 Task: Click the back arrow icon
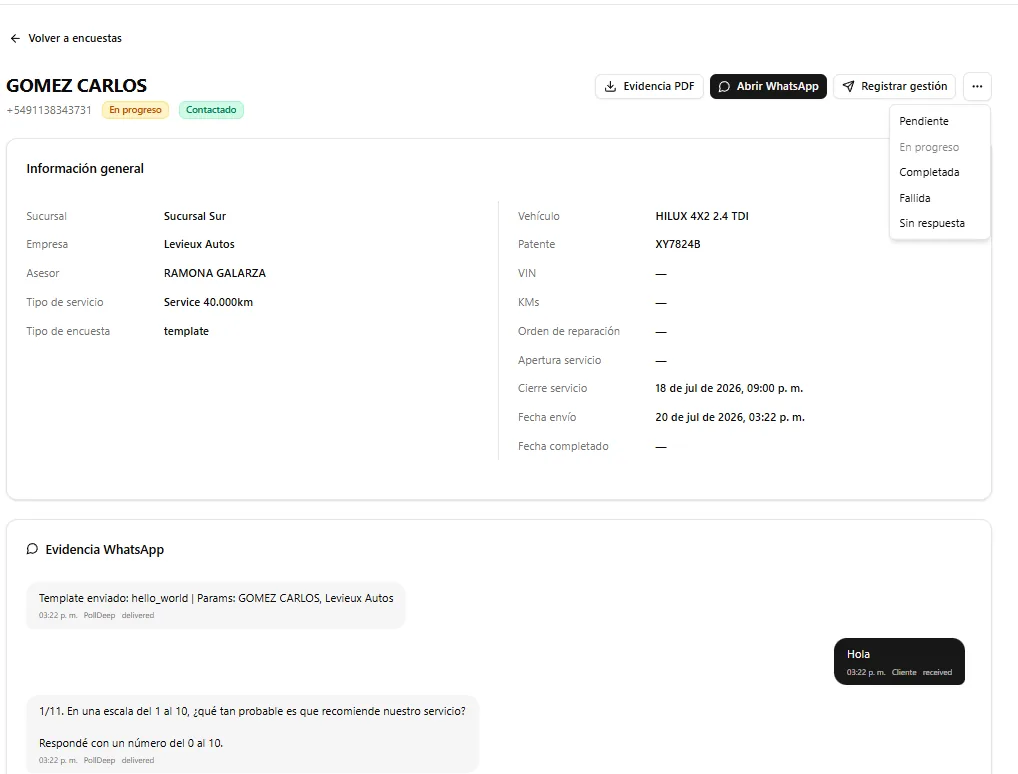pos(15,38)
